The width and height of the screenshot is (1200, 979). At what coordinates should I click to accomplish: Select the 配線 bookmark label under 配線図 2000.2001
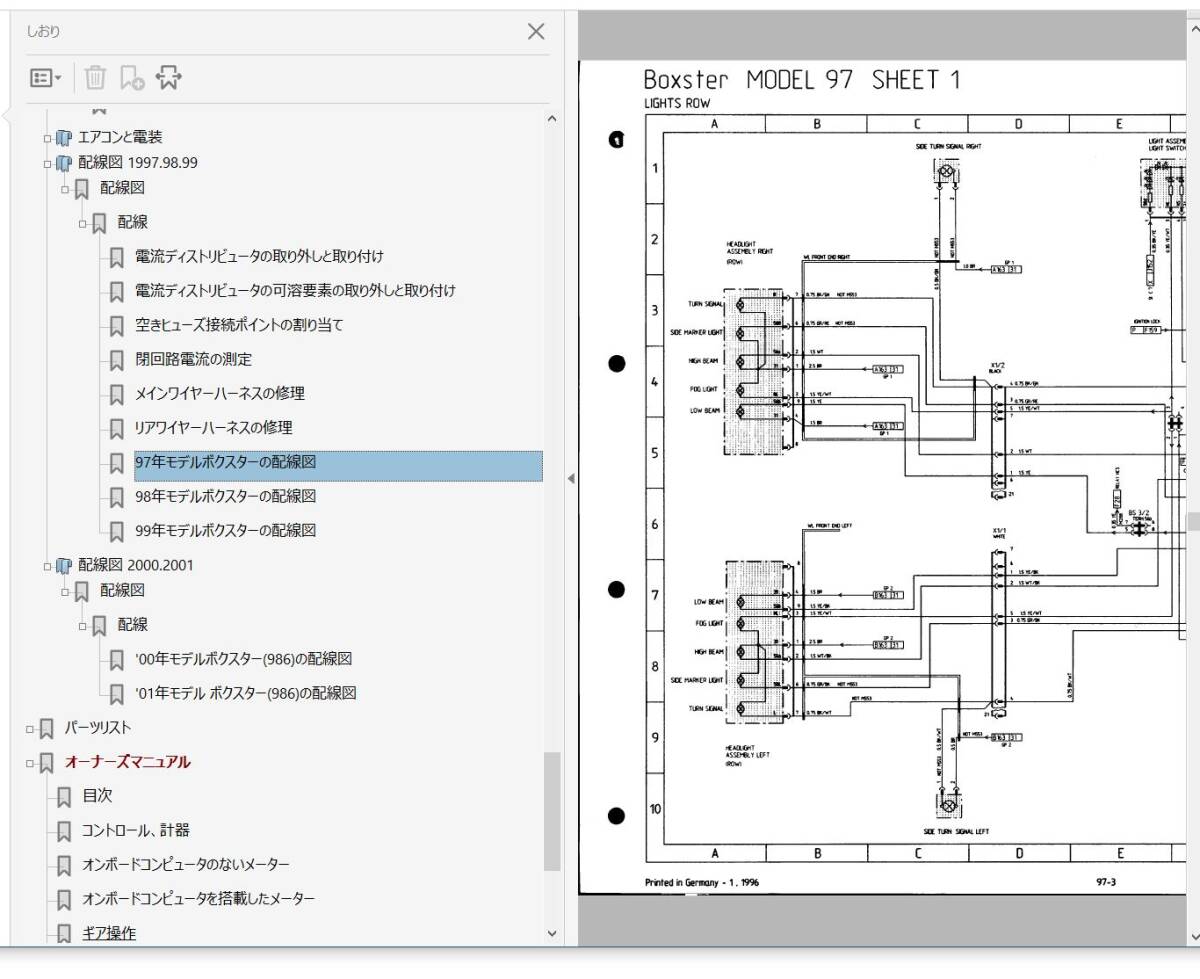pyautogui.click(x=133, y=625)
